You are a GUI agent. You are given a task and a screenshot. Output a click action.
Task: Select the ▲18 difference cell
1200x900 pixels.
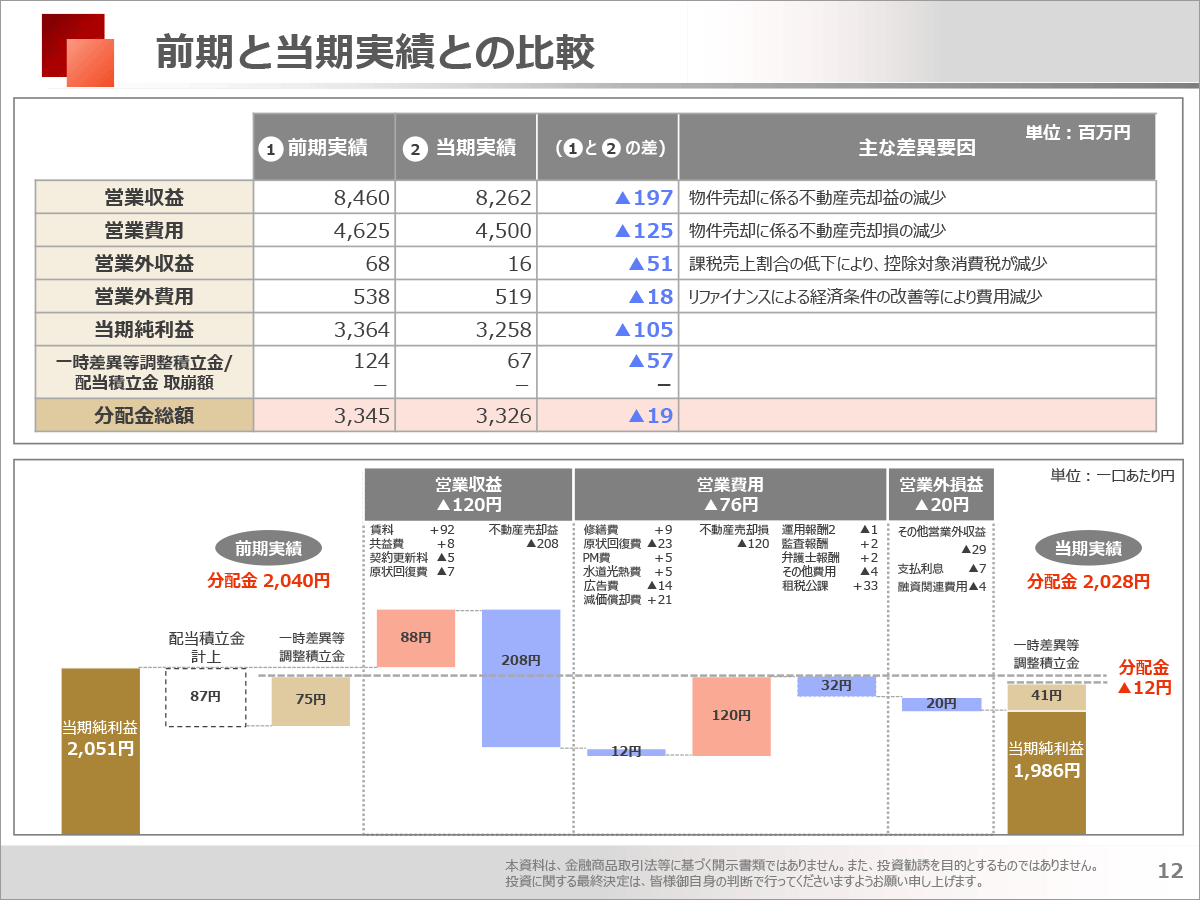tap(608, 296)
